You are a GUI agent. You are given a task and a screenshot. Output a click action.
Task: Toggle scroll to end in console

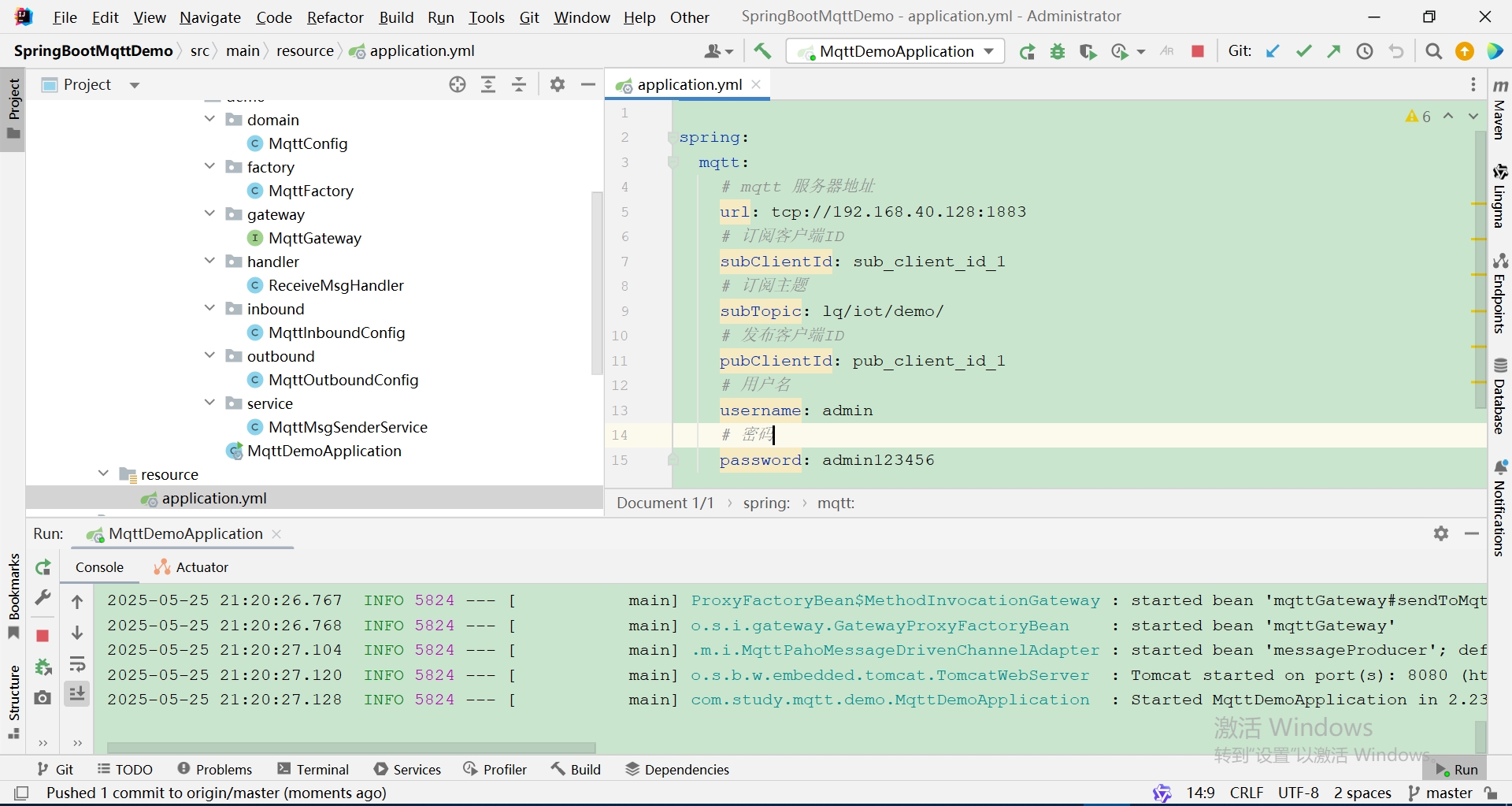[77, 694]
